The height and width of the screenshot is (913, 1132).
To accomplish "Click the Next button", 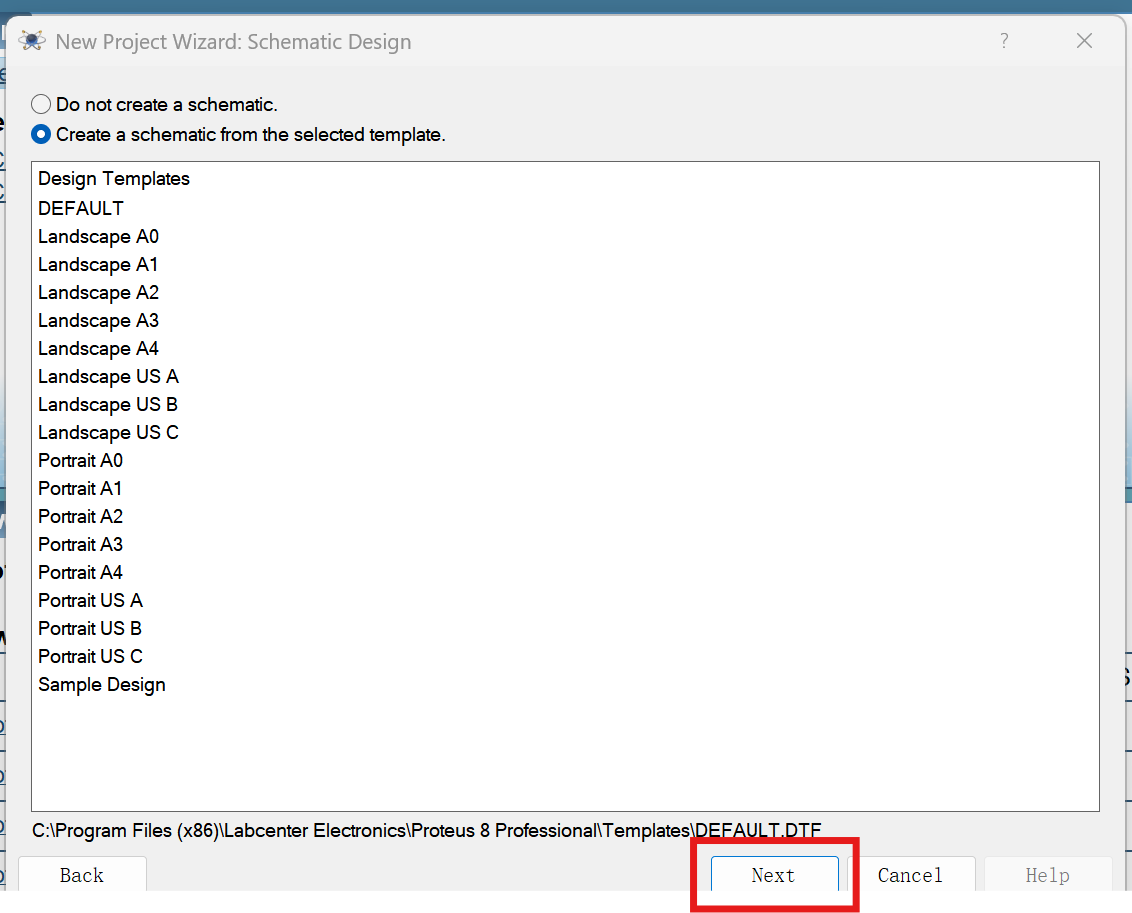I will point(774,875).
